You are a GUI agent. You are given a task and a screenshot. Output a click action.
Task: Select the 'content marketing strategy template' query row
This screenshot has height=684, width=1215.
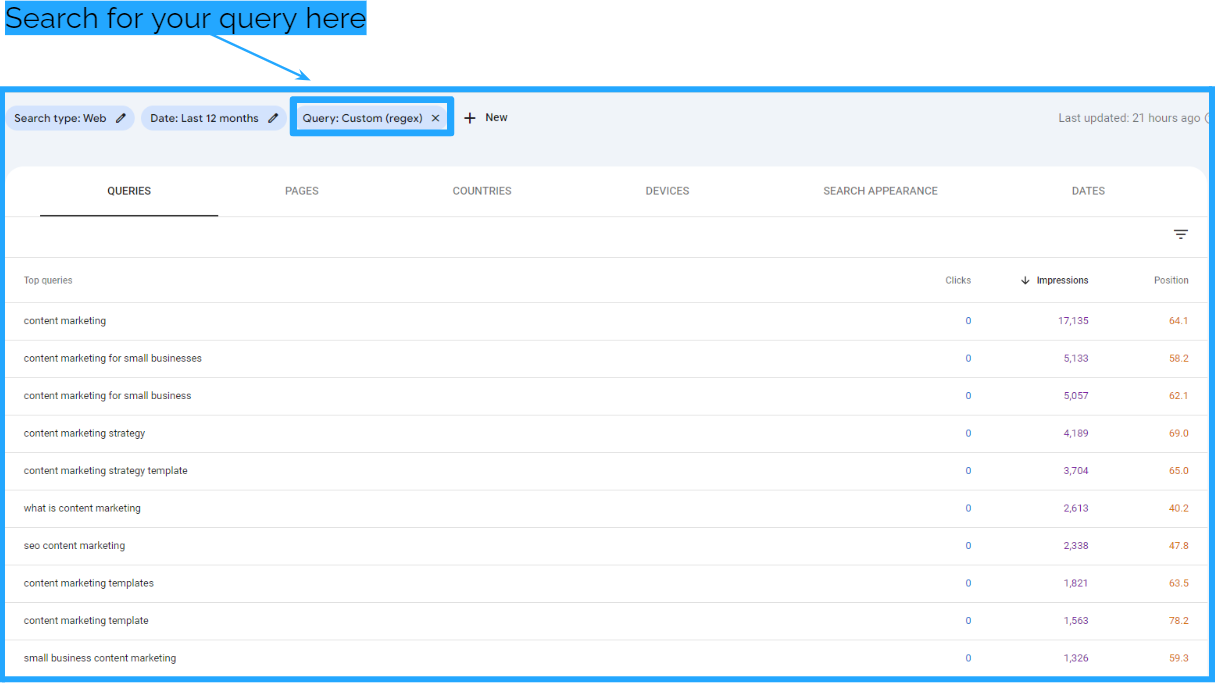coord(106,471)
